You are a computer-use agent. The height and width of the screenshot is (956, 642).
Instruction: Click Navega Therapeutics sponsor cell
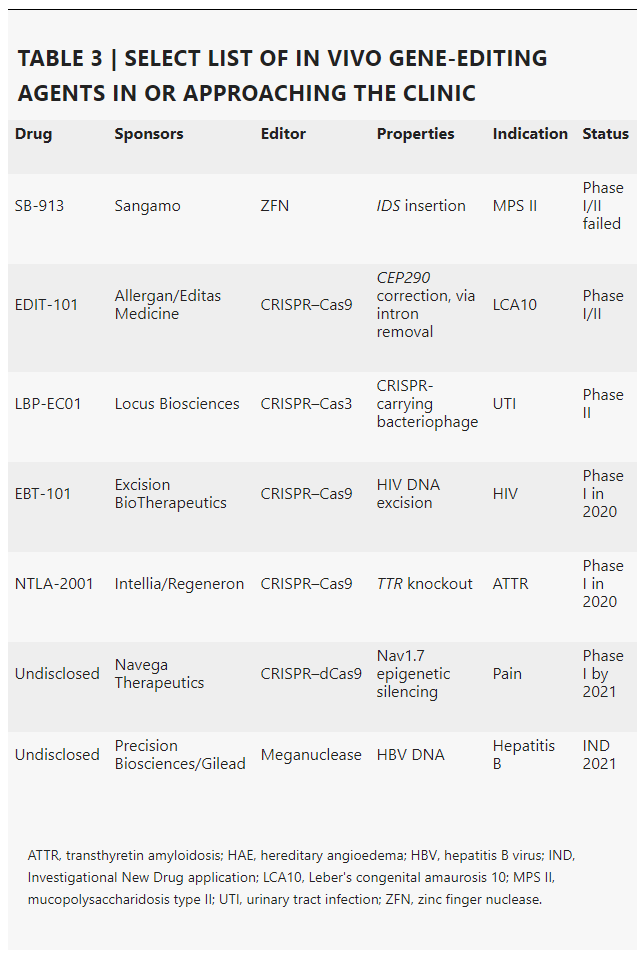(x=159, y=674)
